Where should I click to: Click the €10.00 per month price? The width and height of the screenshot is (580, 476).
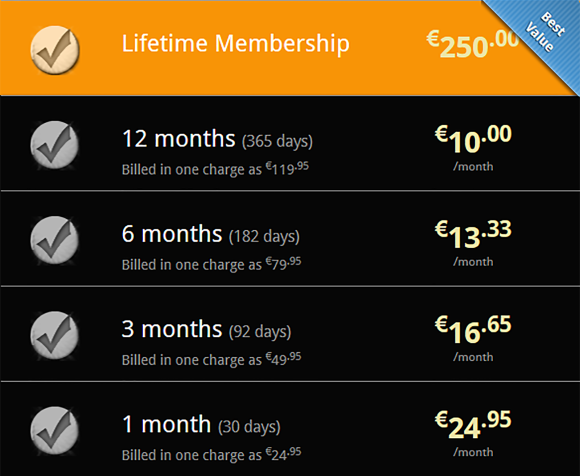[473, 139]
